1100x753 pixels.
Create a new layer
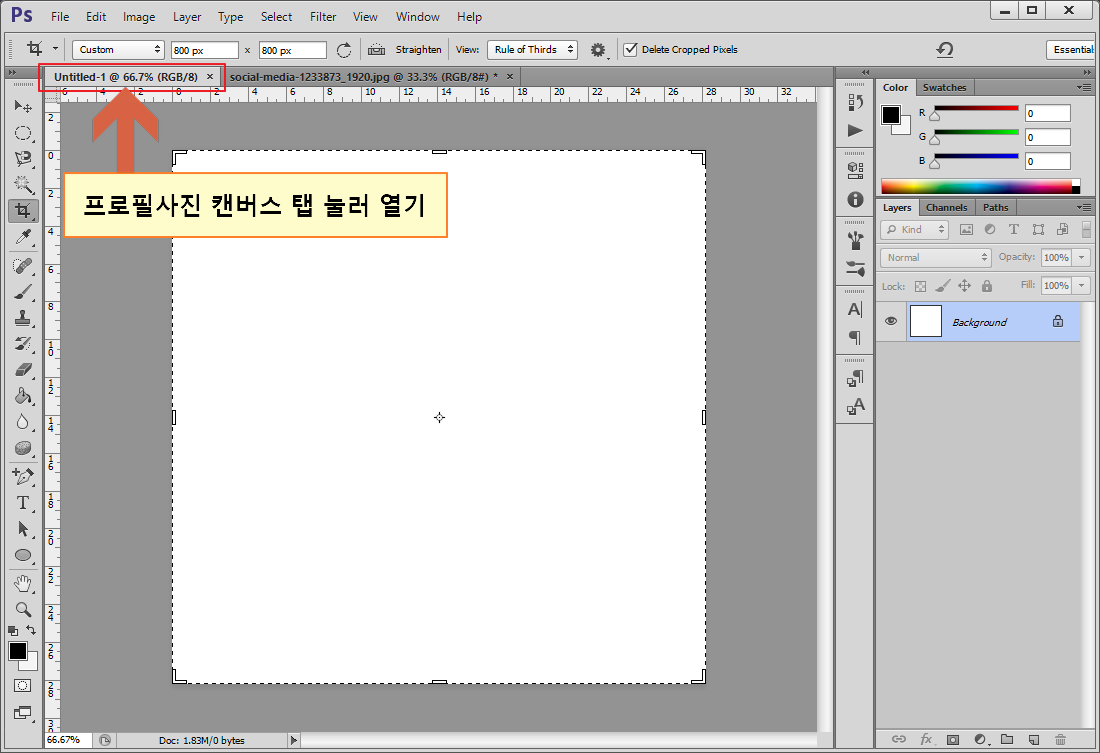point(1033,739)
